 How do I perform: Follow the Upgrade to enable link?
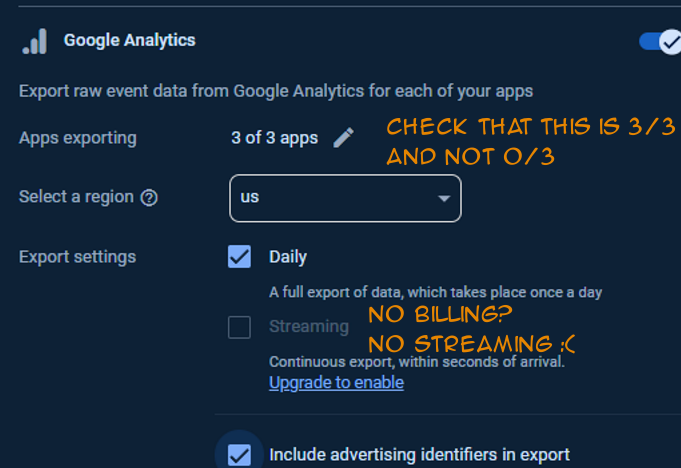click(x=336, y=382)
